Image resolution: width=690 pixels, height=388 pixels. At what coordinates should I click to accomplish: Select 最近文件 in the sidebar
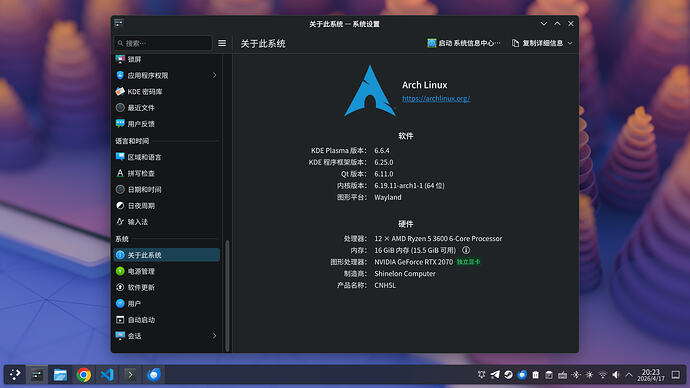tap(166, 108)
